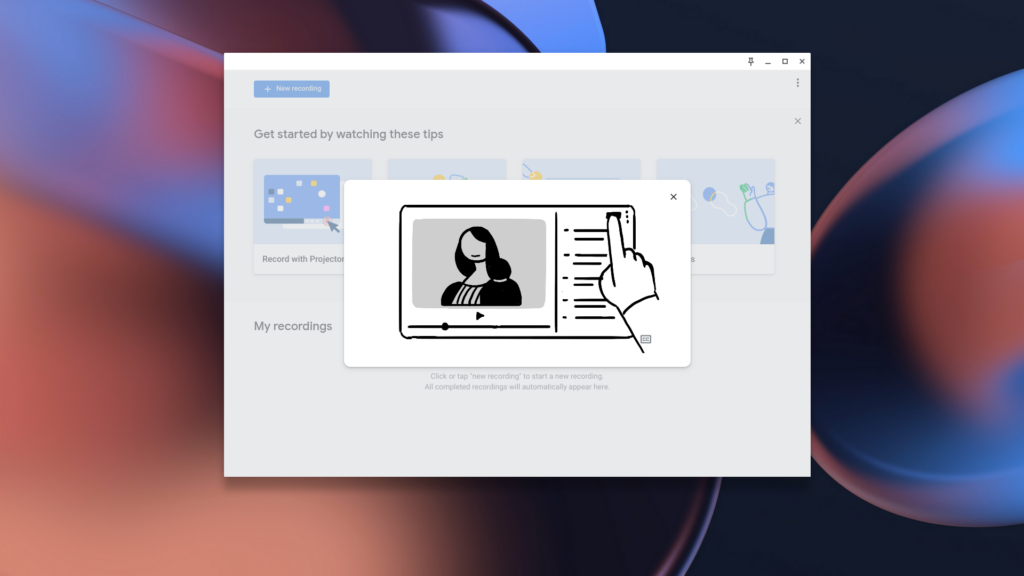1024x576 pixels.
Task: Pin the Projector window with pin icon
Action: [x=751, y=62]
